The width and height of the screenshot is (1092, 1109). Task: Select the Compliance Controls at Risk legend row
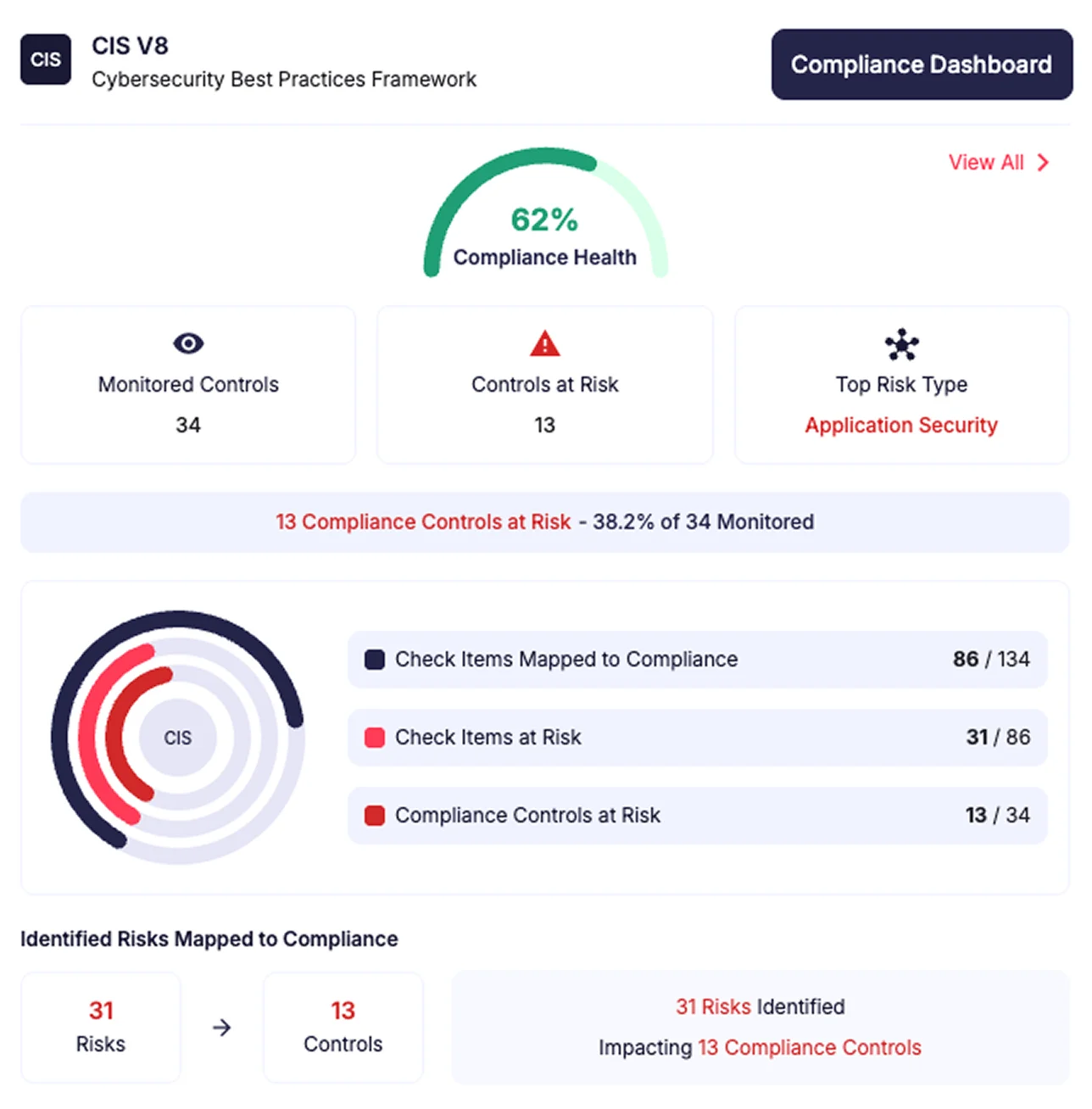(x=698, y=816)
